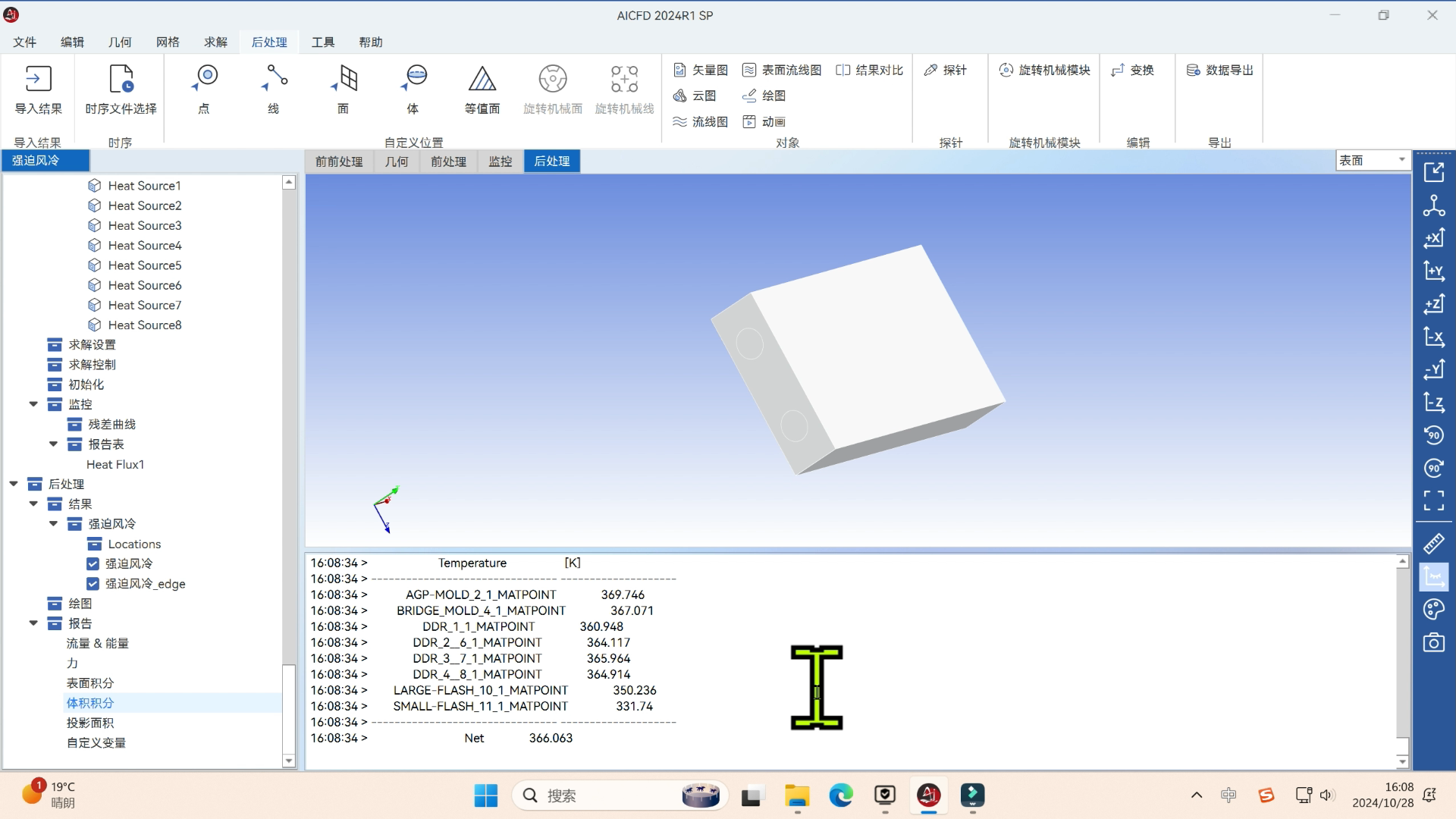The height and width of the screenshot is (819, 1456).
Task: Expand the 监控 tree node
Action: click(x=34, y=404)
